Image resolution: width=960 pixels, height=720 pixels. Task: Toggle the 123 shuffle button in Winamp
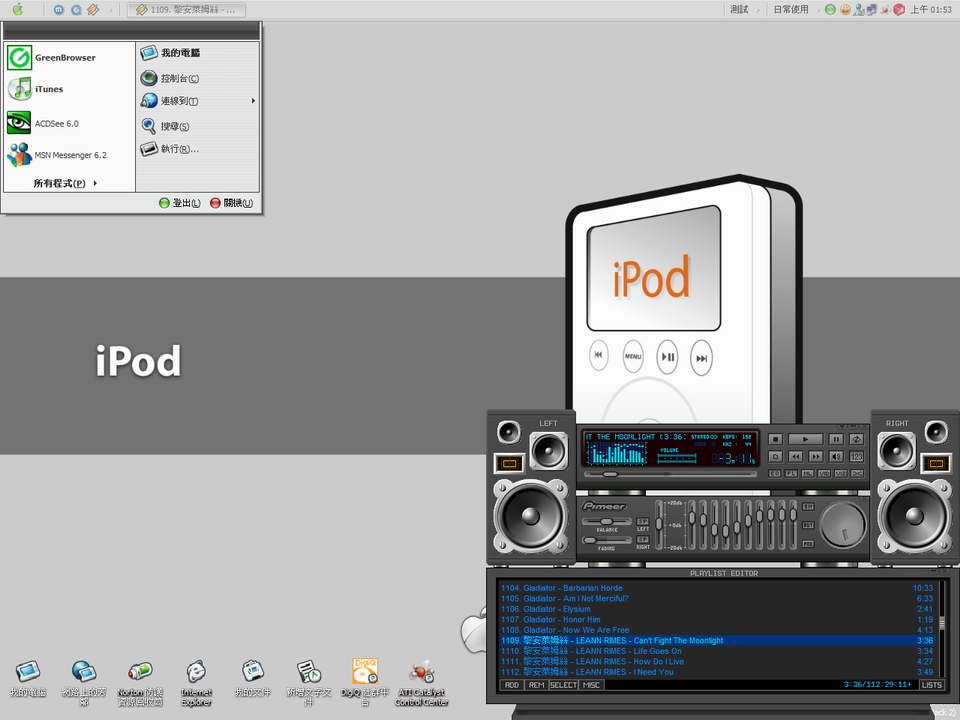point(856,456)
